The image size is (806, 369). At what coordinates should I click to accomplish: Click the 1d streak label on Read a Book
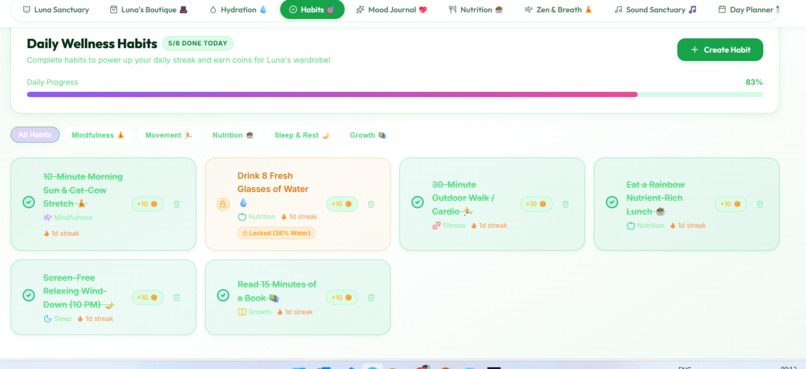[x=295, y=312]
